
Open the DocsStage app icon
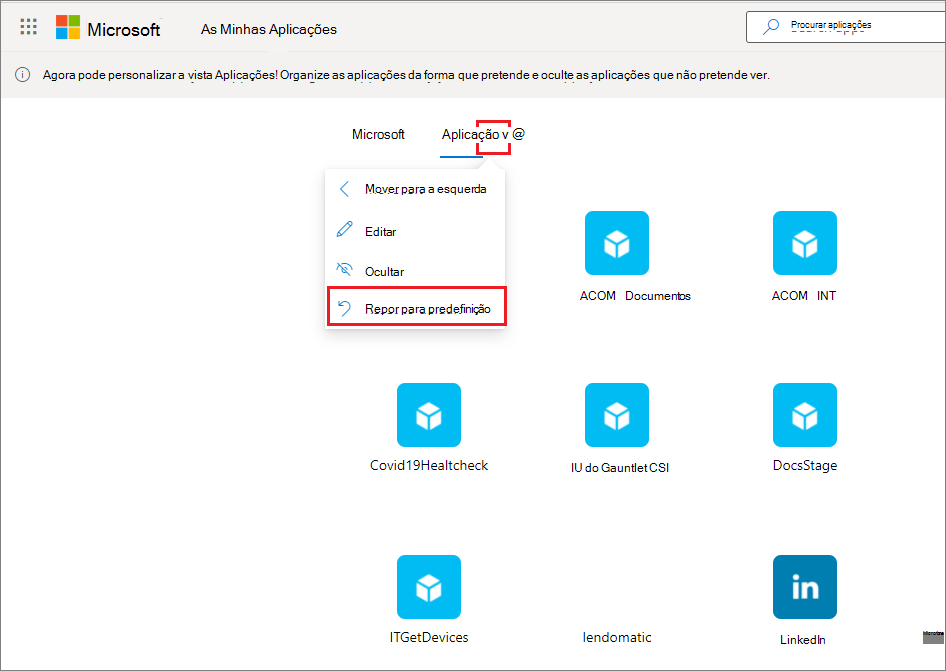(x=805, y=415)
